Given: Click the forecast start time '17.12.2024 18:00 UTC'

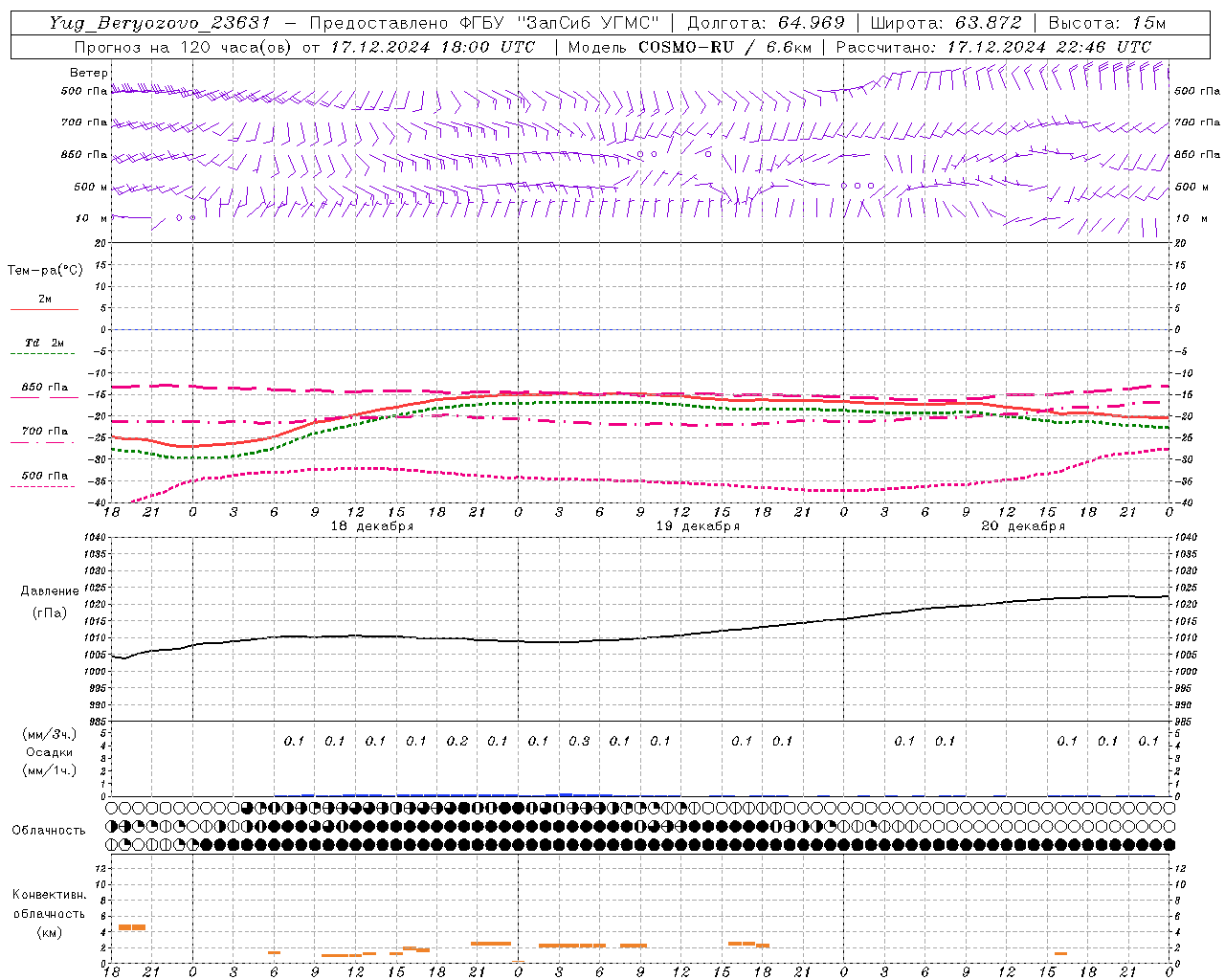Looking at the screenshot, I should [433, 47].
